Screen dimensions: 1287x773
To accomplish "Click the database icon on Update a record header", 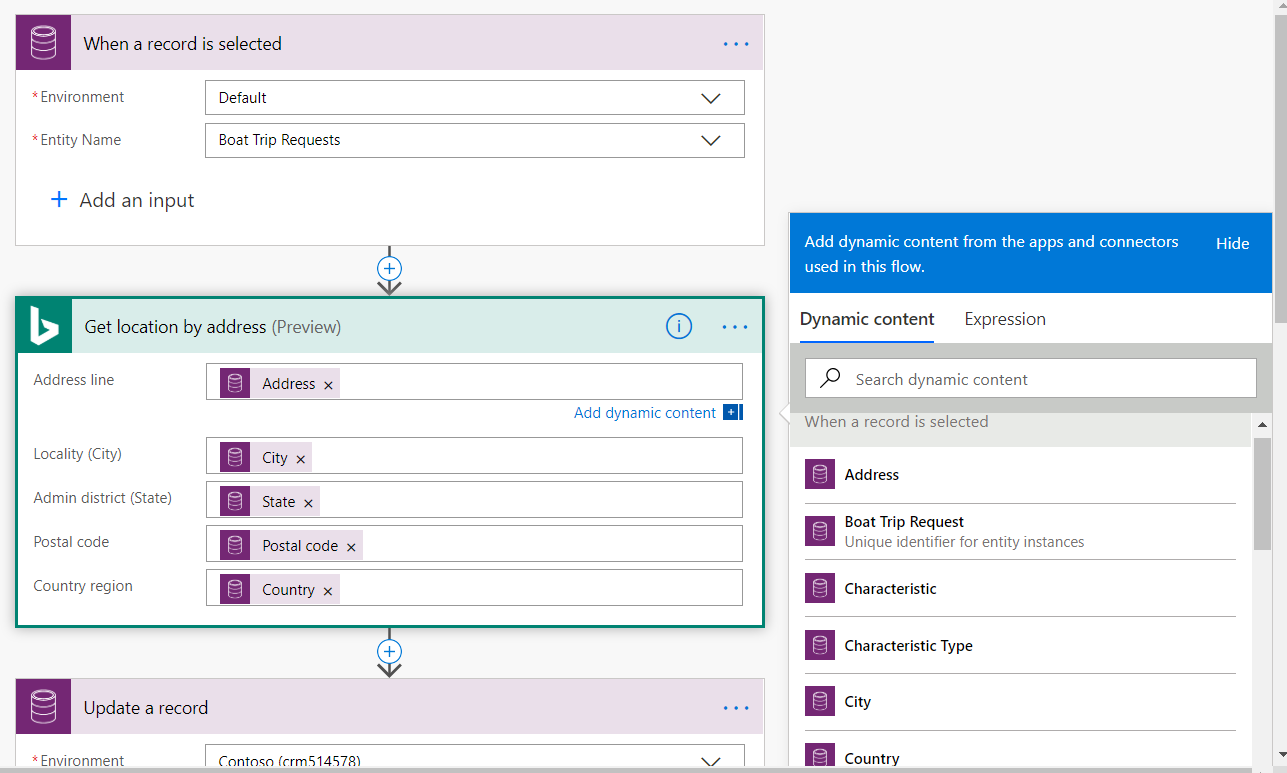I will [x=44, y=707].
